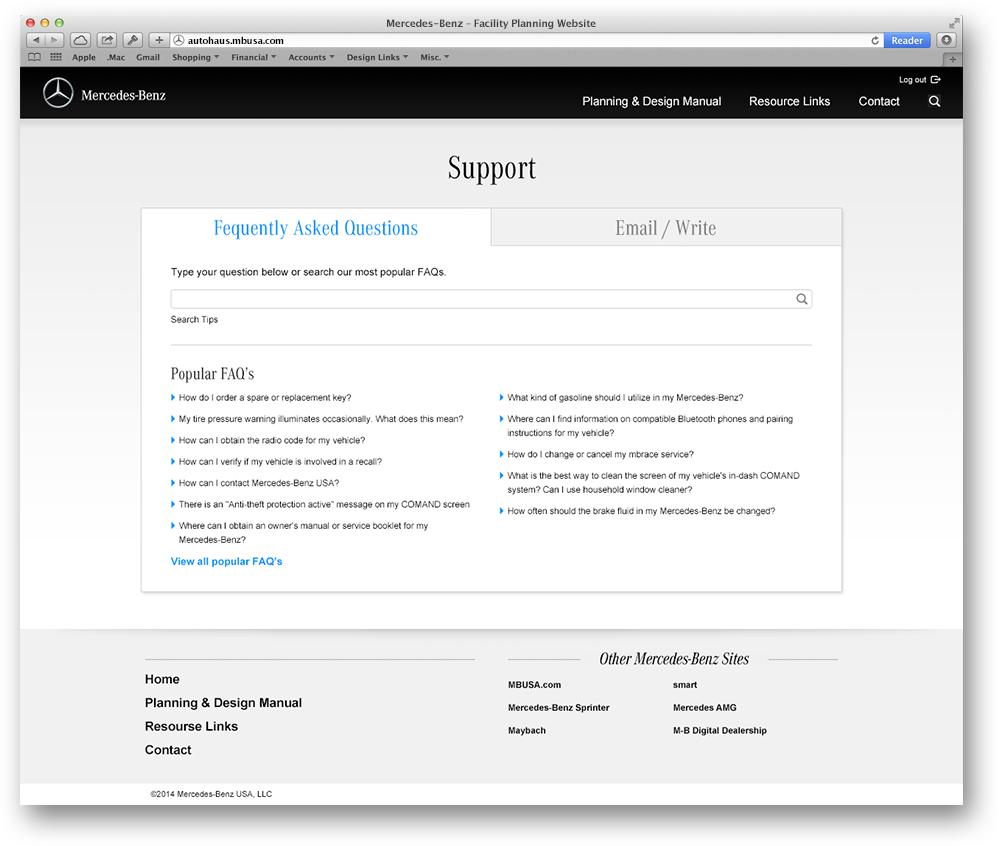Open FAQ on contacting Mercedes-Benz USA

pos(259,483)
